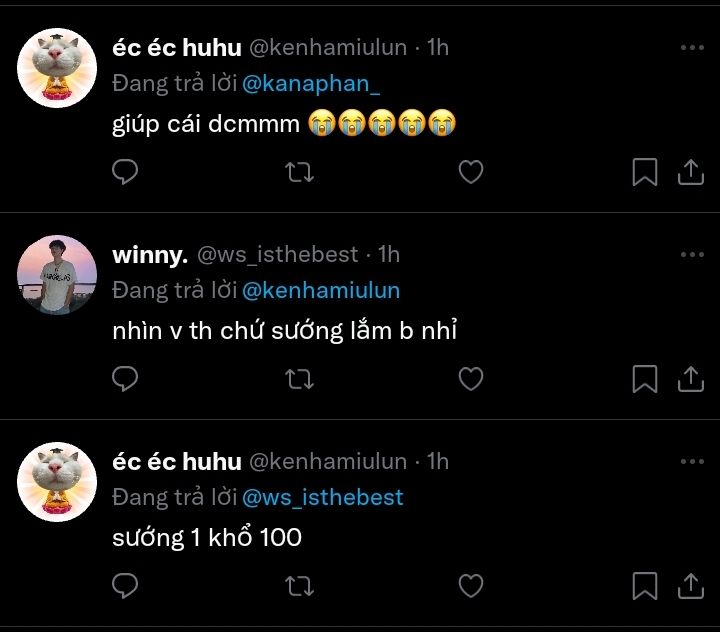Retweet the "sướng 1 khổ 100" tweet
The image size is (720, 632).
[x=299, y=585]
